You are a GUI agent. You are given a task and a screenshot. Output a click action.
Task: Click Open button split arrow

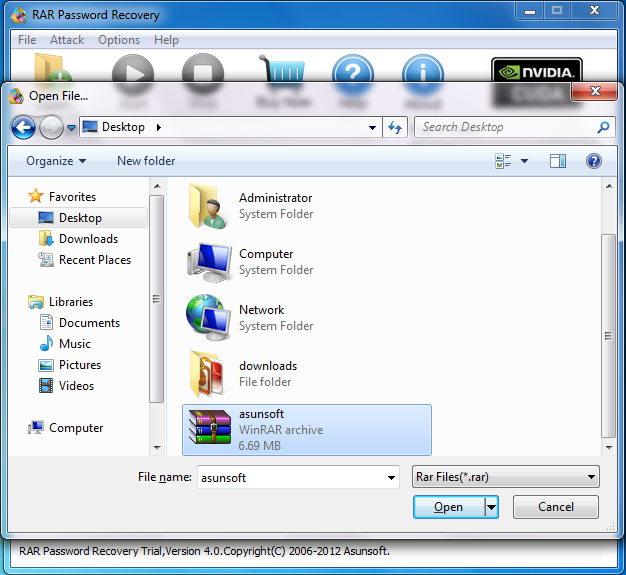pos(491,507)
